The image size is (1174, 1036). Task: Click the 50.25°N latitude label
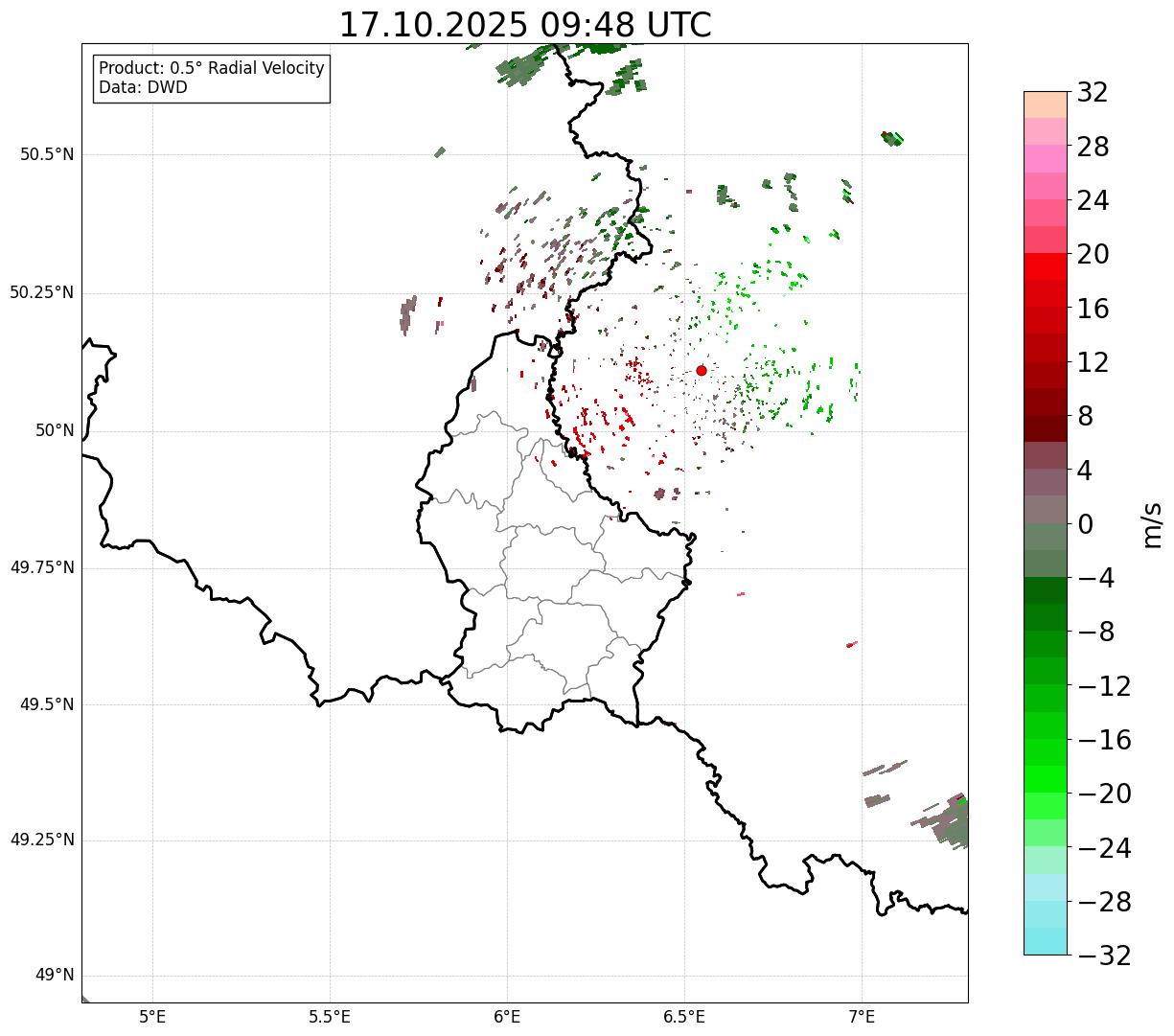pos(41,292)
